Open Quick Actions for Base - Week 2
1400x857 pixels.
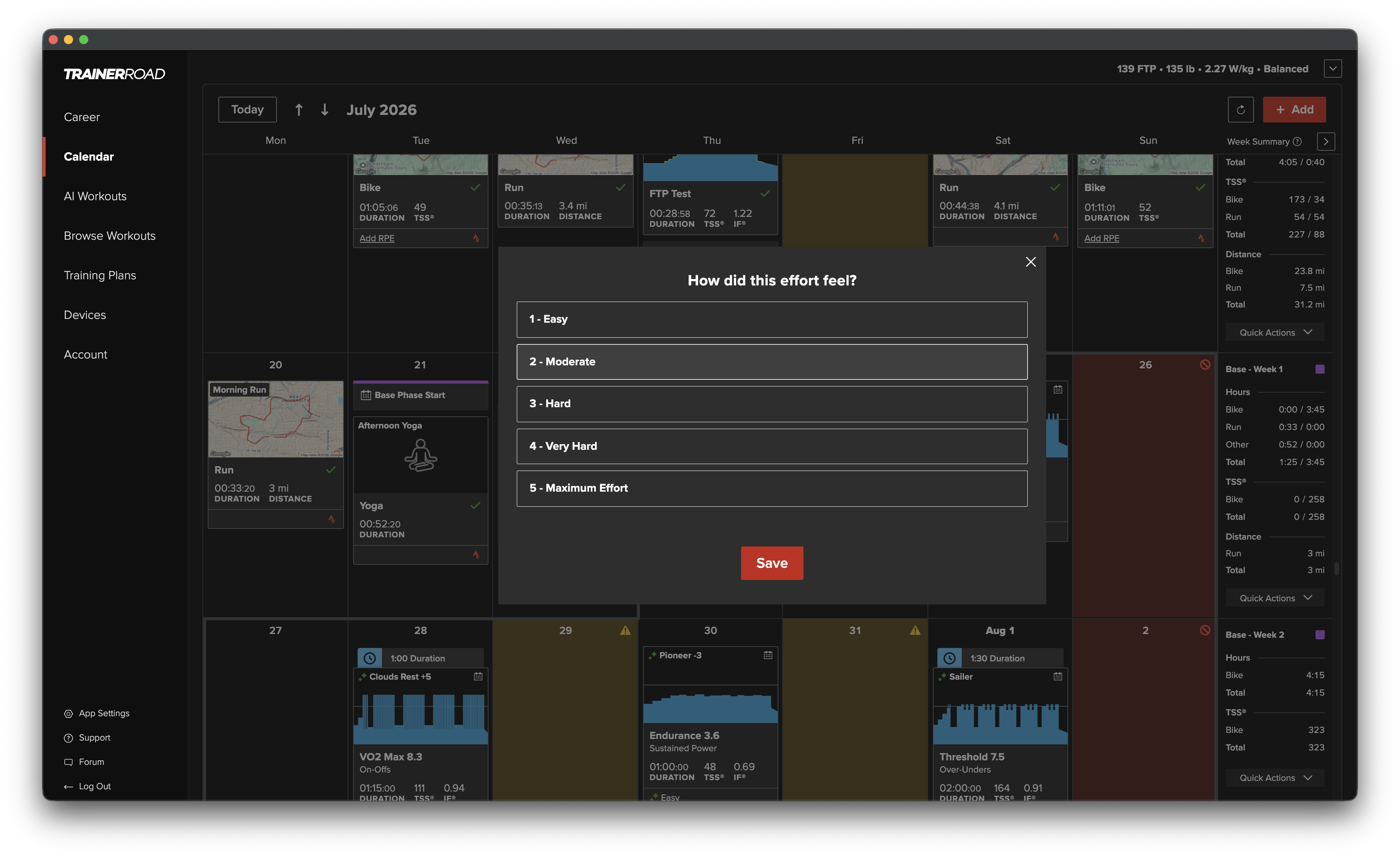(1274, 777)
